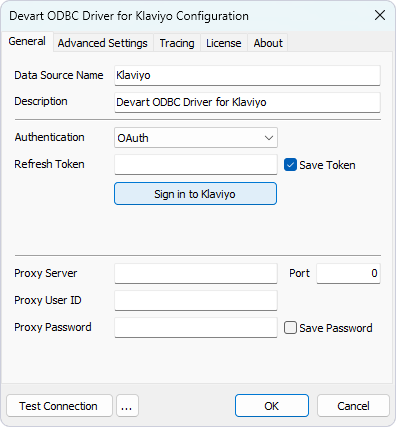
Task: Open the Advanced Settings tab
Action: pos(103,43)
